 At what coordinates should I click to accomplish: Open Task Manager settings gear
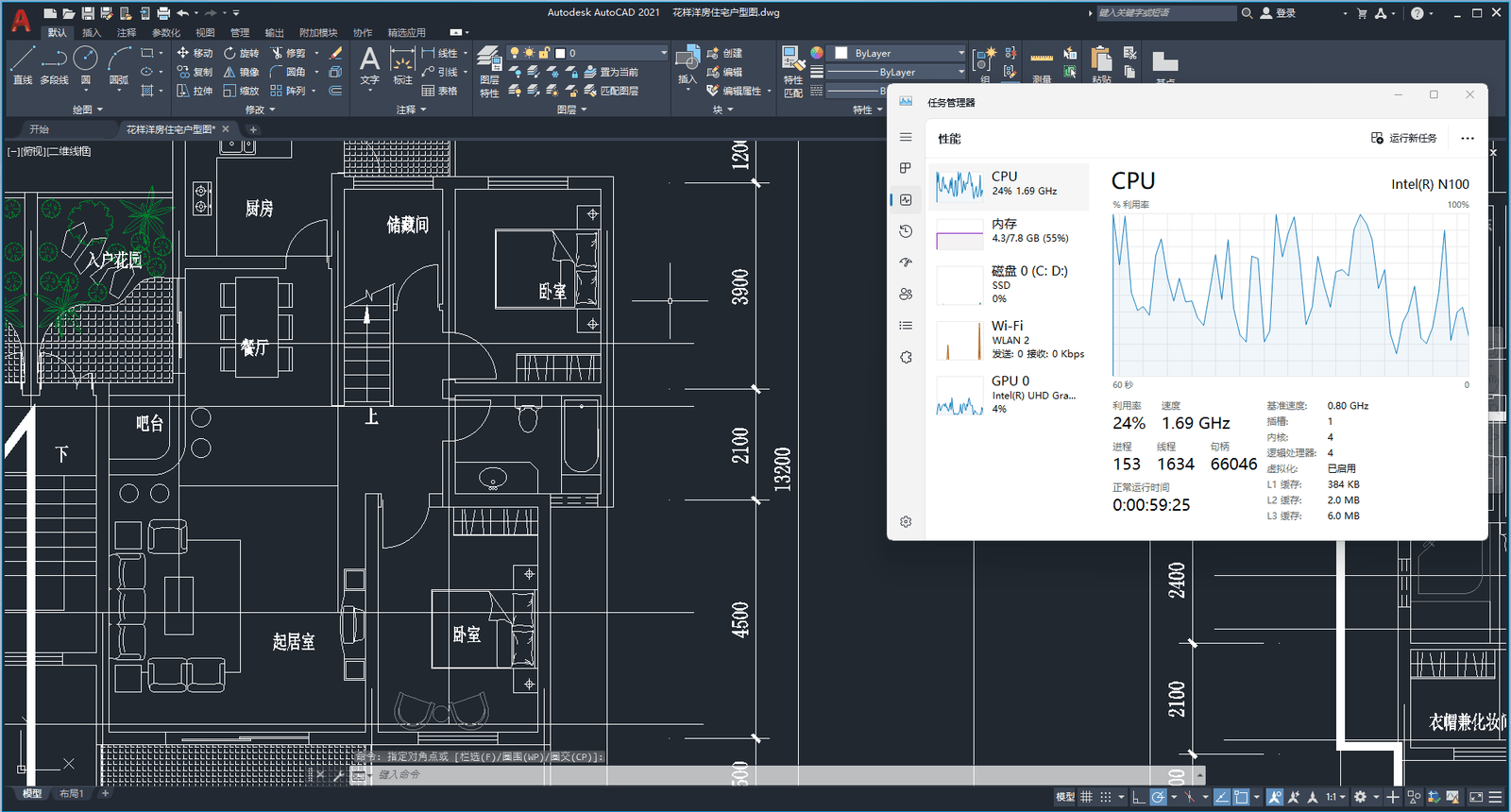[906, 522]
